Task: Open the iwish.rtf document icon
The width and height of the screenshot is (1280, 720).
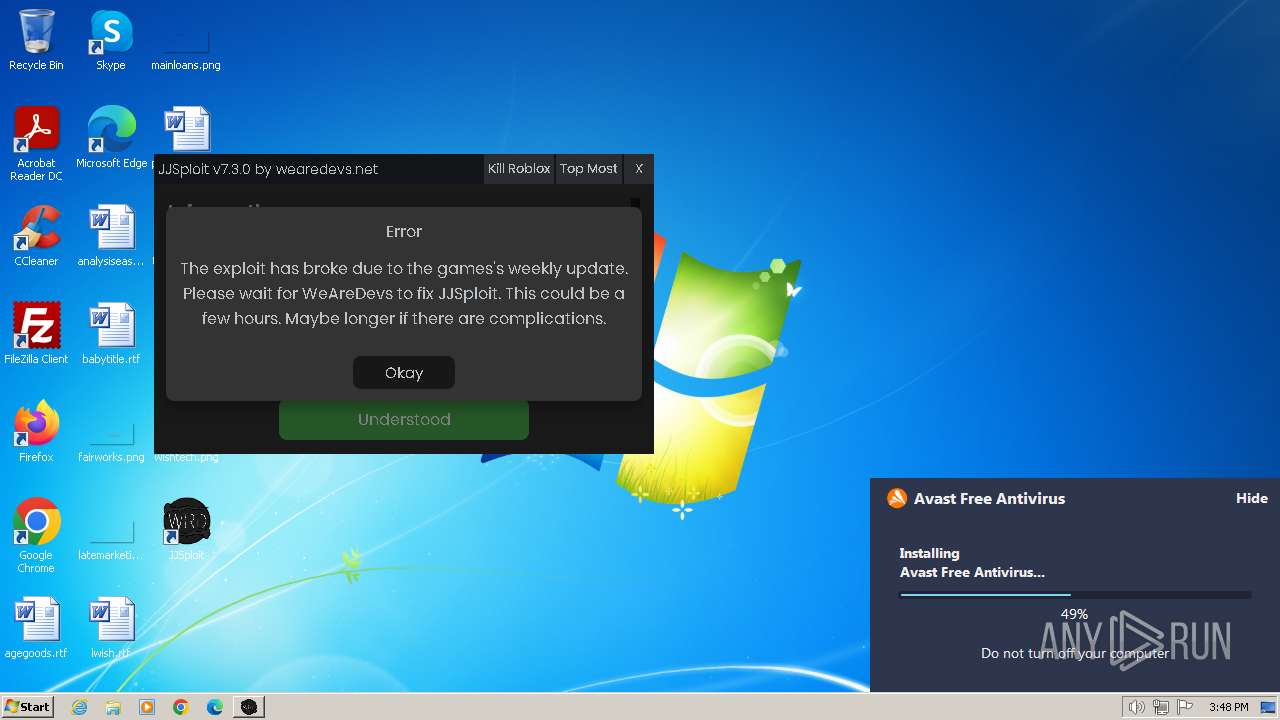Action: (x=111, y=628)
